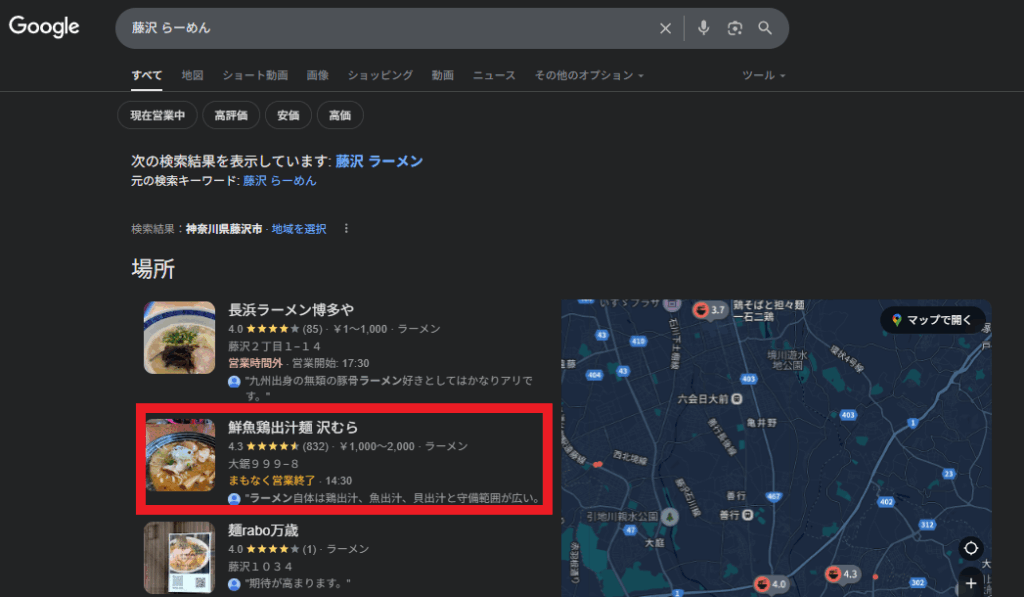The image size is (1024, 597).
Task: Click the 善行 station icon on map
Action: [x=748, y=515]
